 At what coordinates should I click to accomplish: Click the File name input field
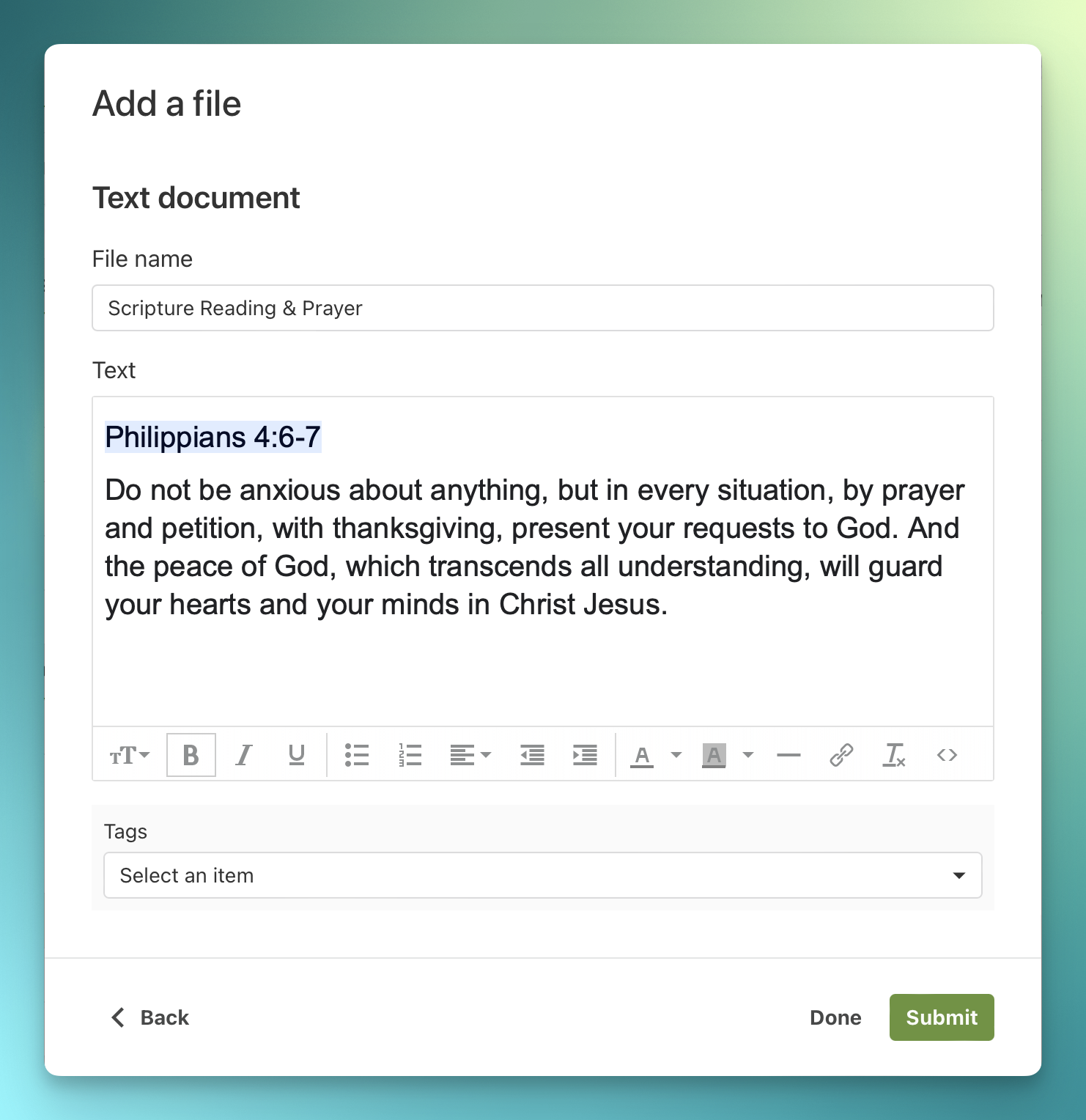click(x=542, y=308)
